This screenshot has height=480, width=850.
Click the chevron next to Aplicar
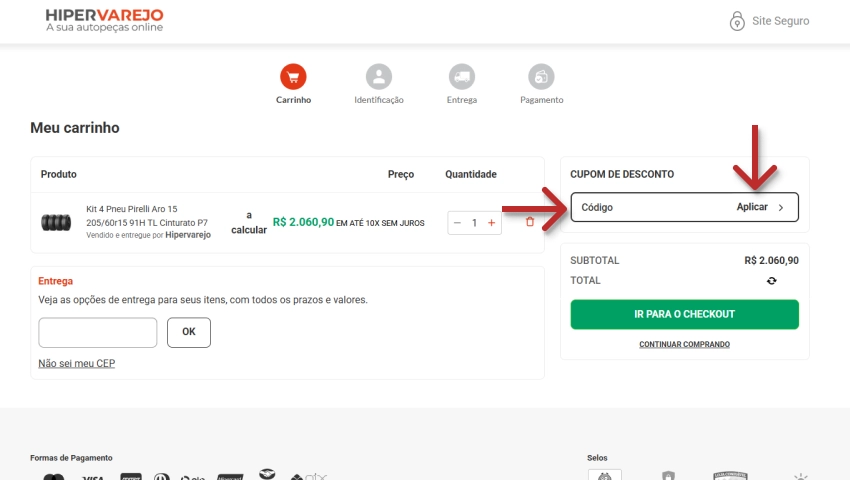[x=781, y=207]
